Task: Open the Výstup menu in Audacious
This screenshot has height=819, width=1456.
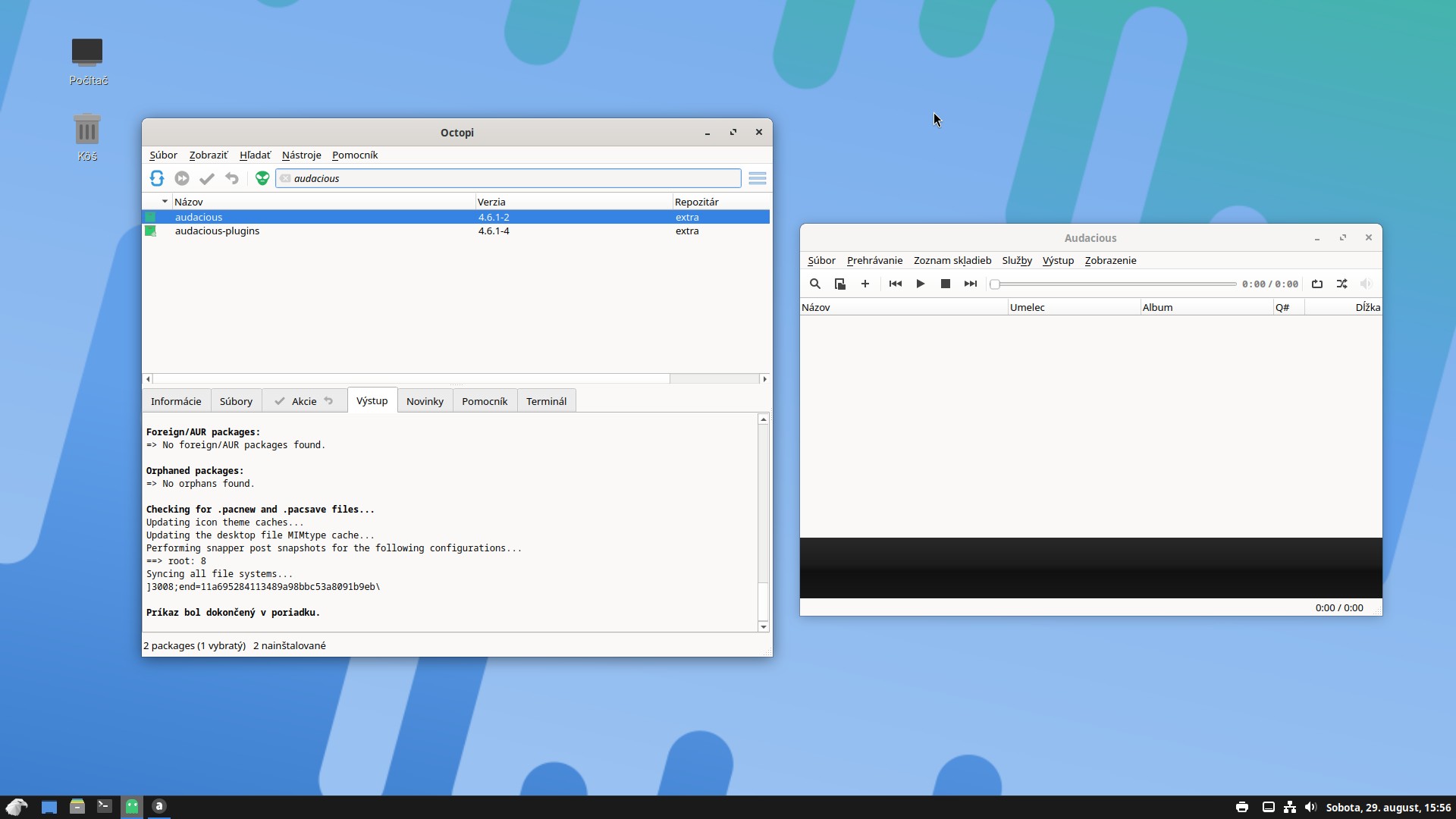Action: 1058,260
